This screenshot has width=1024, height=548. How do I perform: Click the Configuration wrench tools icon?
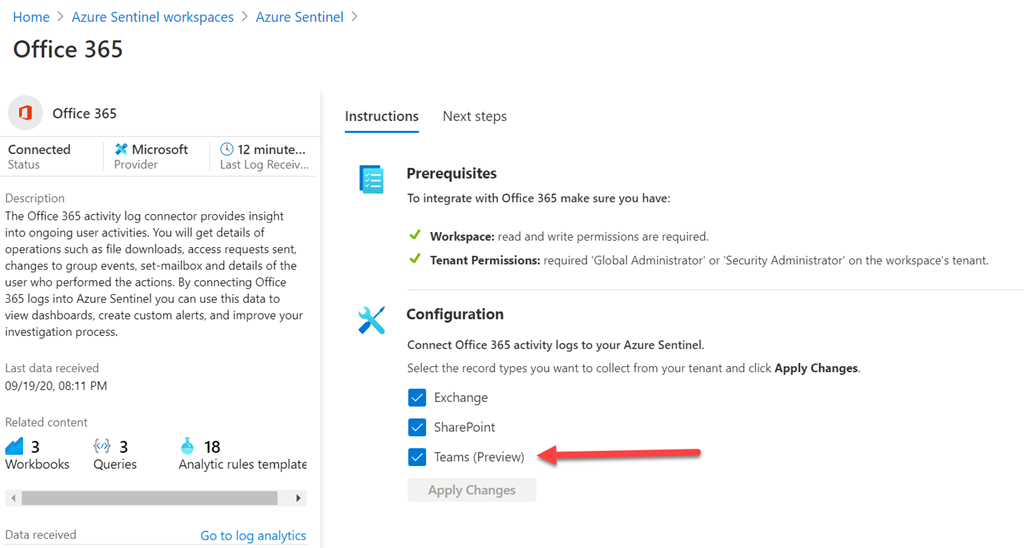coord(371,320)
